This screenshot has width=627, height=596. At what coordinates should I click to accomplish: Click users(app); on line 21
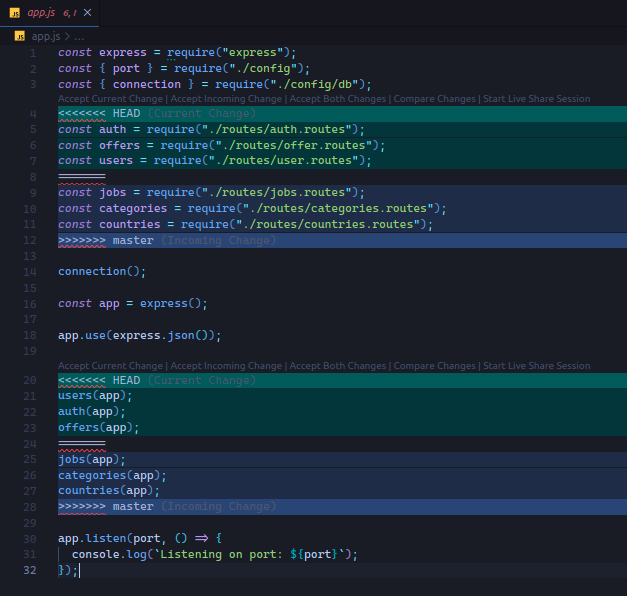tap(95, 396)
